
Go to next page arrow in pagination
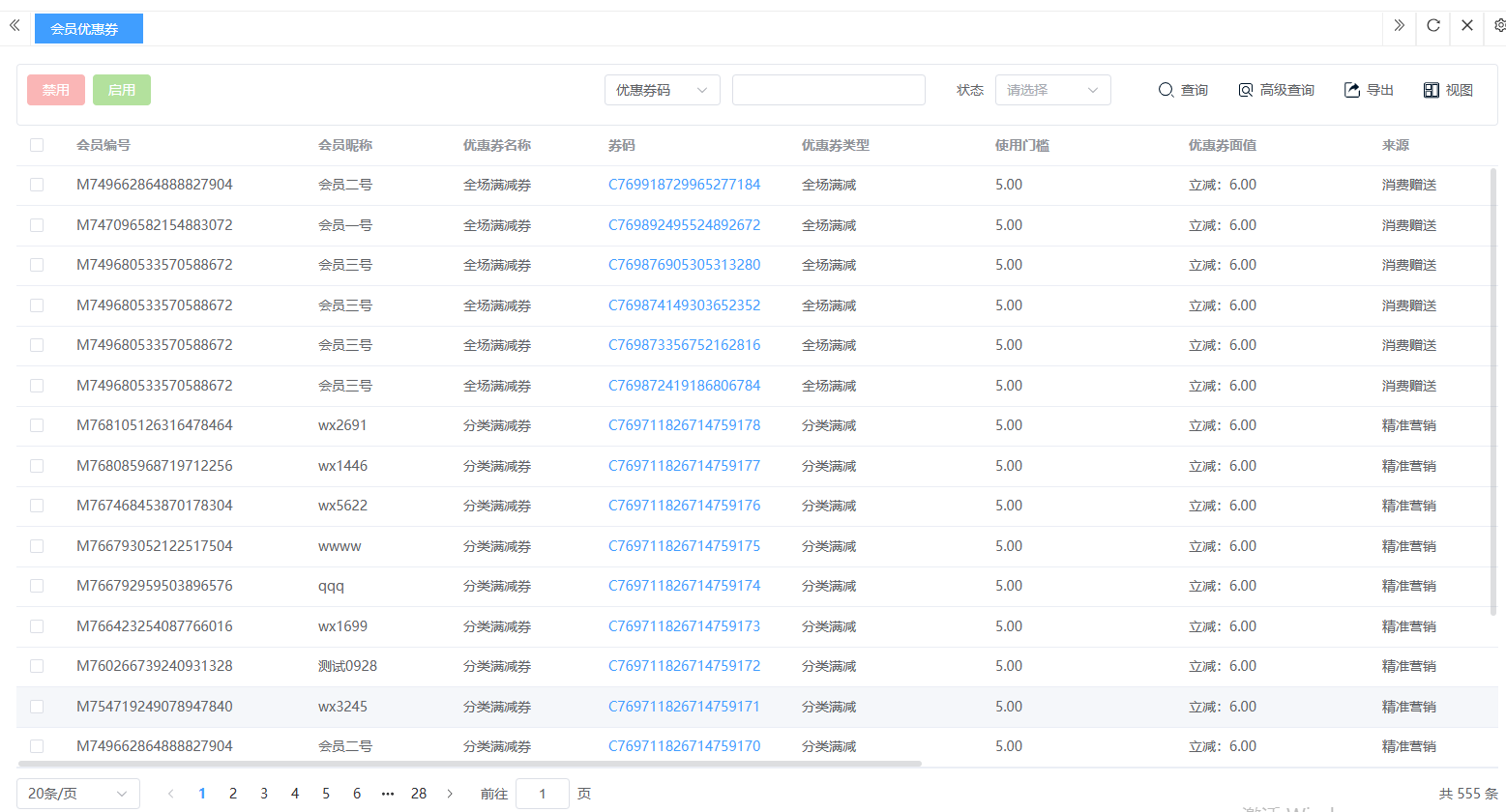(450, 794)
